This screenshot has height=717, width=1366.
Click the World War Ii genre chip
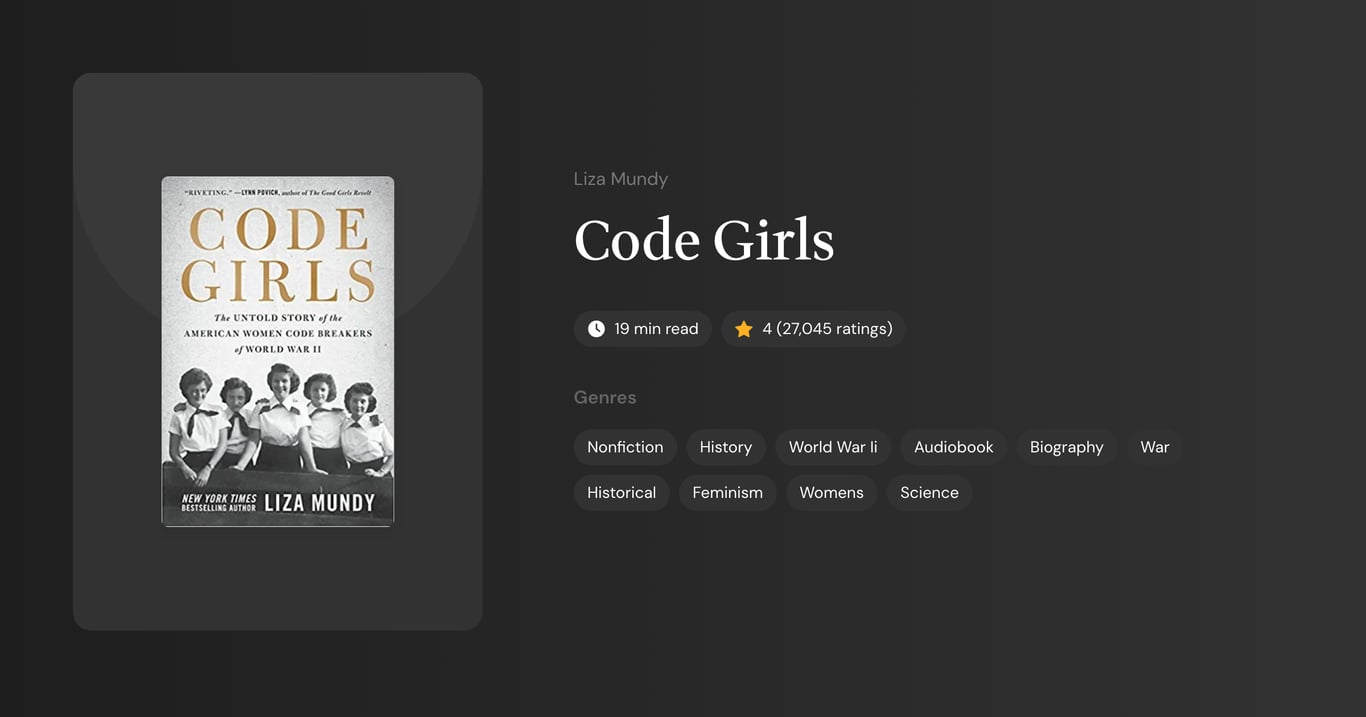point(832,447)
